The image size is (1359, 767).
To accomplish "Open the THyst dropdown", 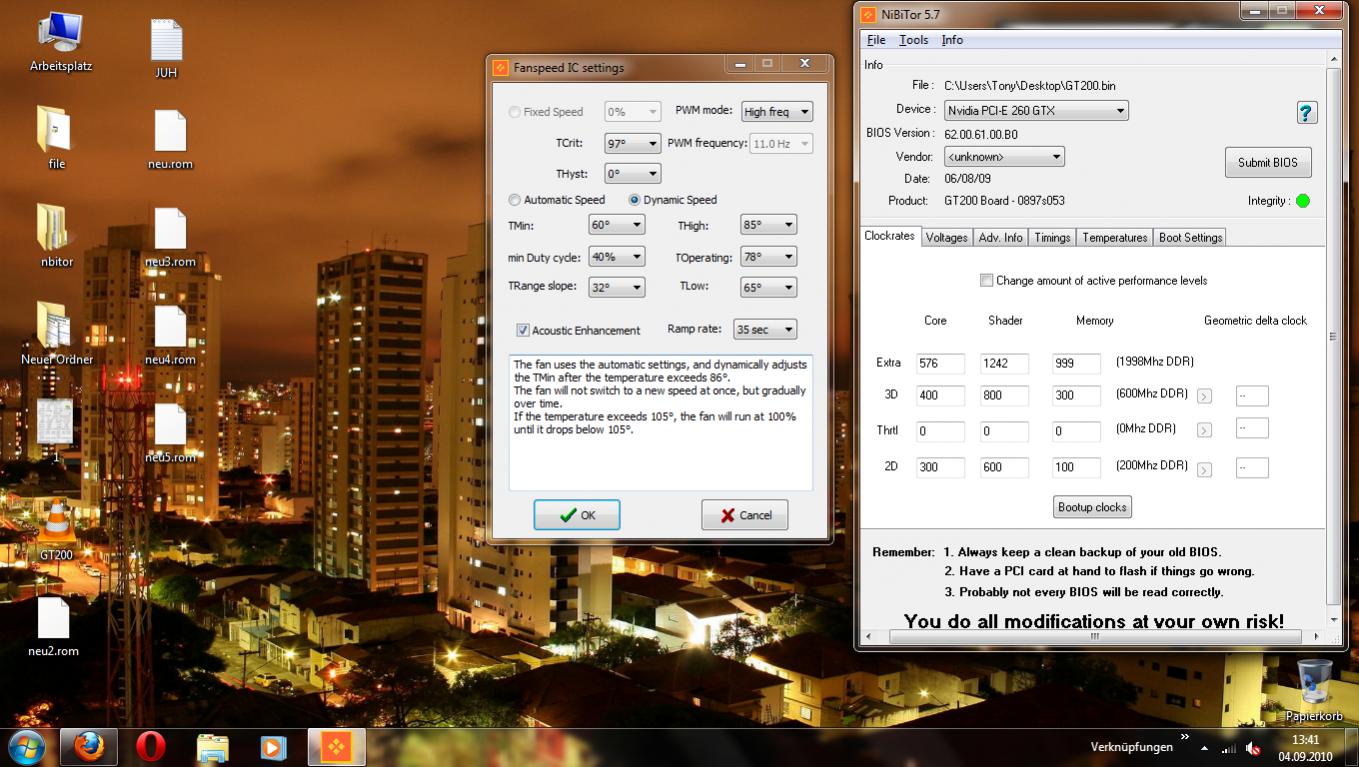I will [632, 174].
